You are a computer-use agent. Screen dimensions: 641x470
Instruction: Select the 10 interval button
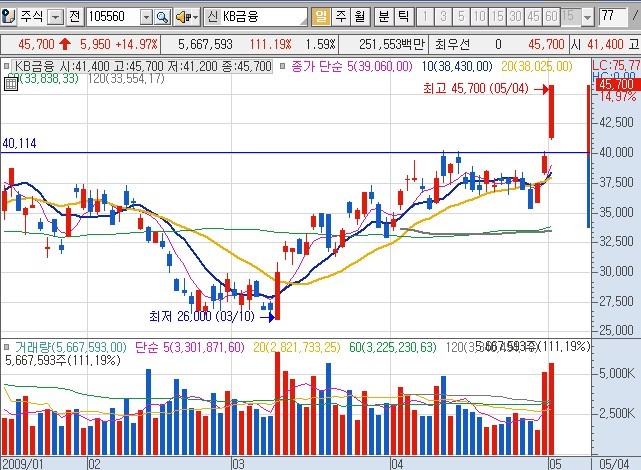(x=479, y=17)
